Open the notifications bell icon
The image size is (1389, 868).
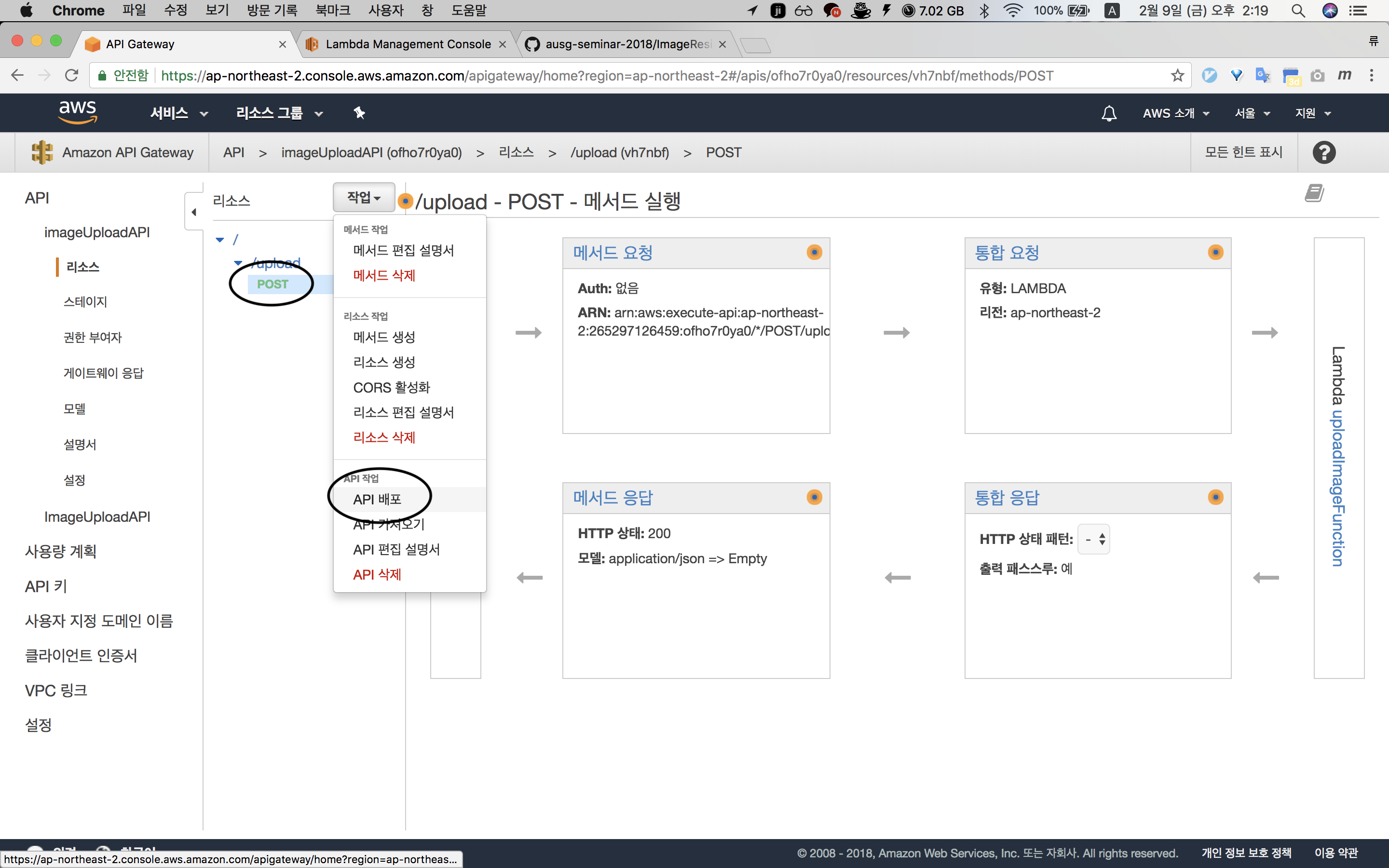[1109, 113]
